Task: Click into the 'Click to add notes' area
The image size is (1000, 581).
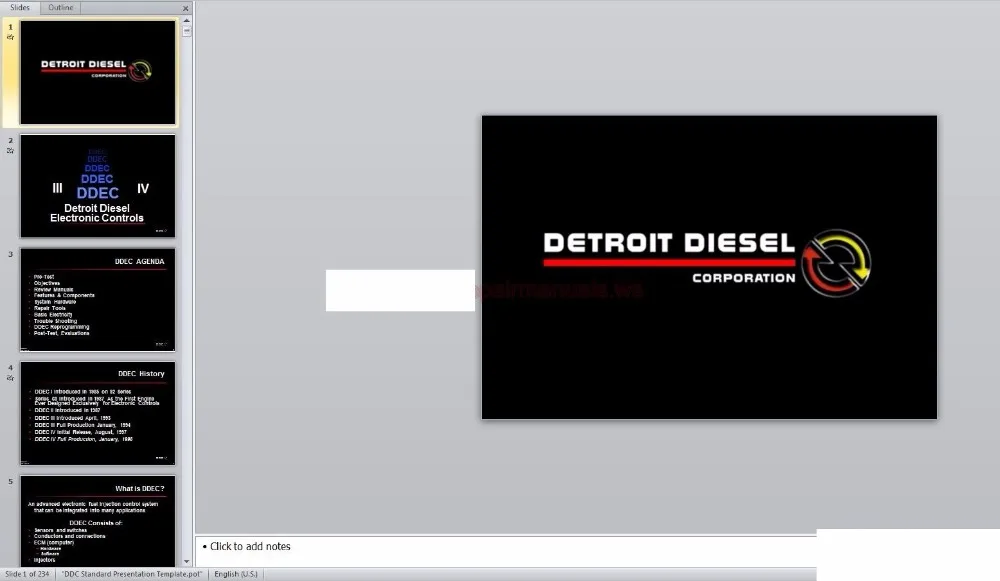Action: click(506, 550)
